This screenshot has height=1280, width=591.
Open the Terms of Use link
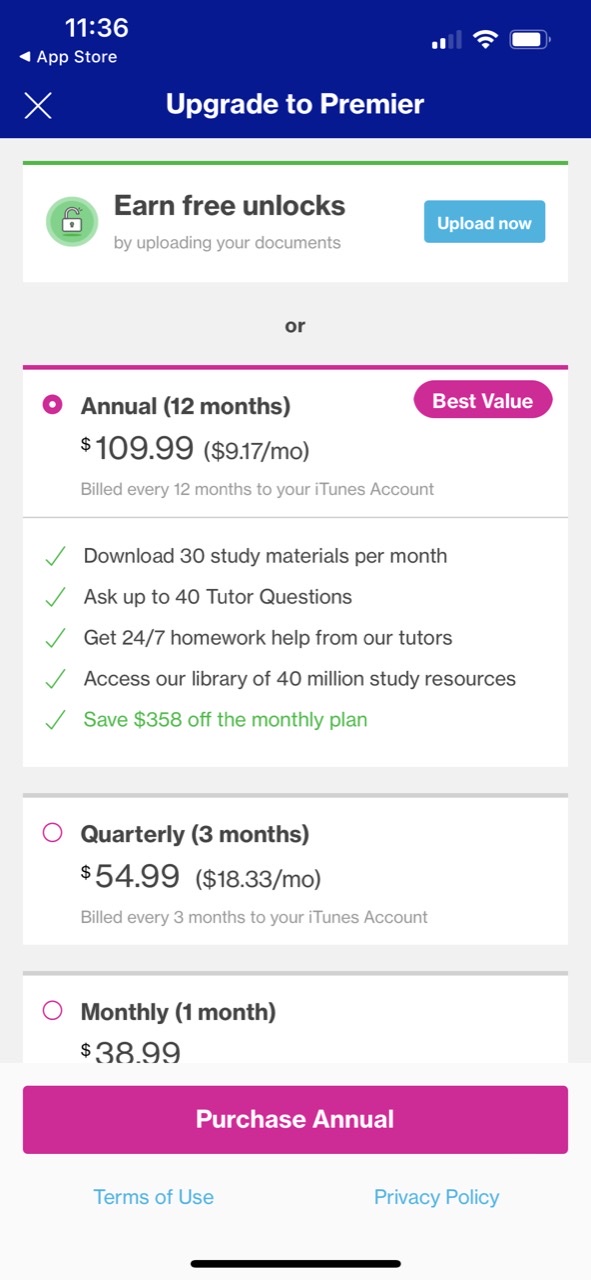point(153,1196)
